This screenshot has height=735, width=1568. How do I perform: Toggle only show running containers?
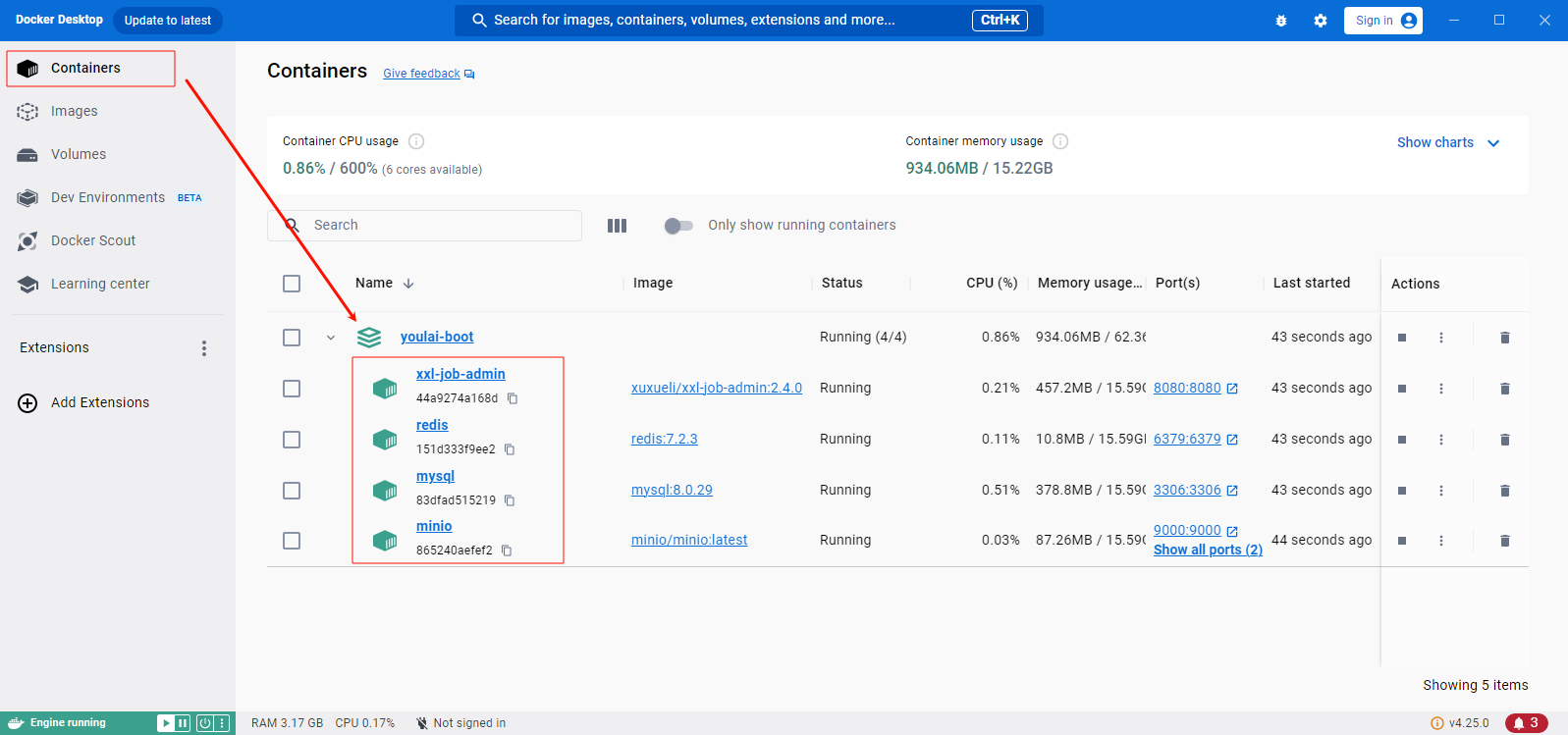[x=678, y=226]
